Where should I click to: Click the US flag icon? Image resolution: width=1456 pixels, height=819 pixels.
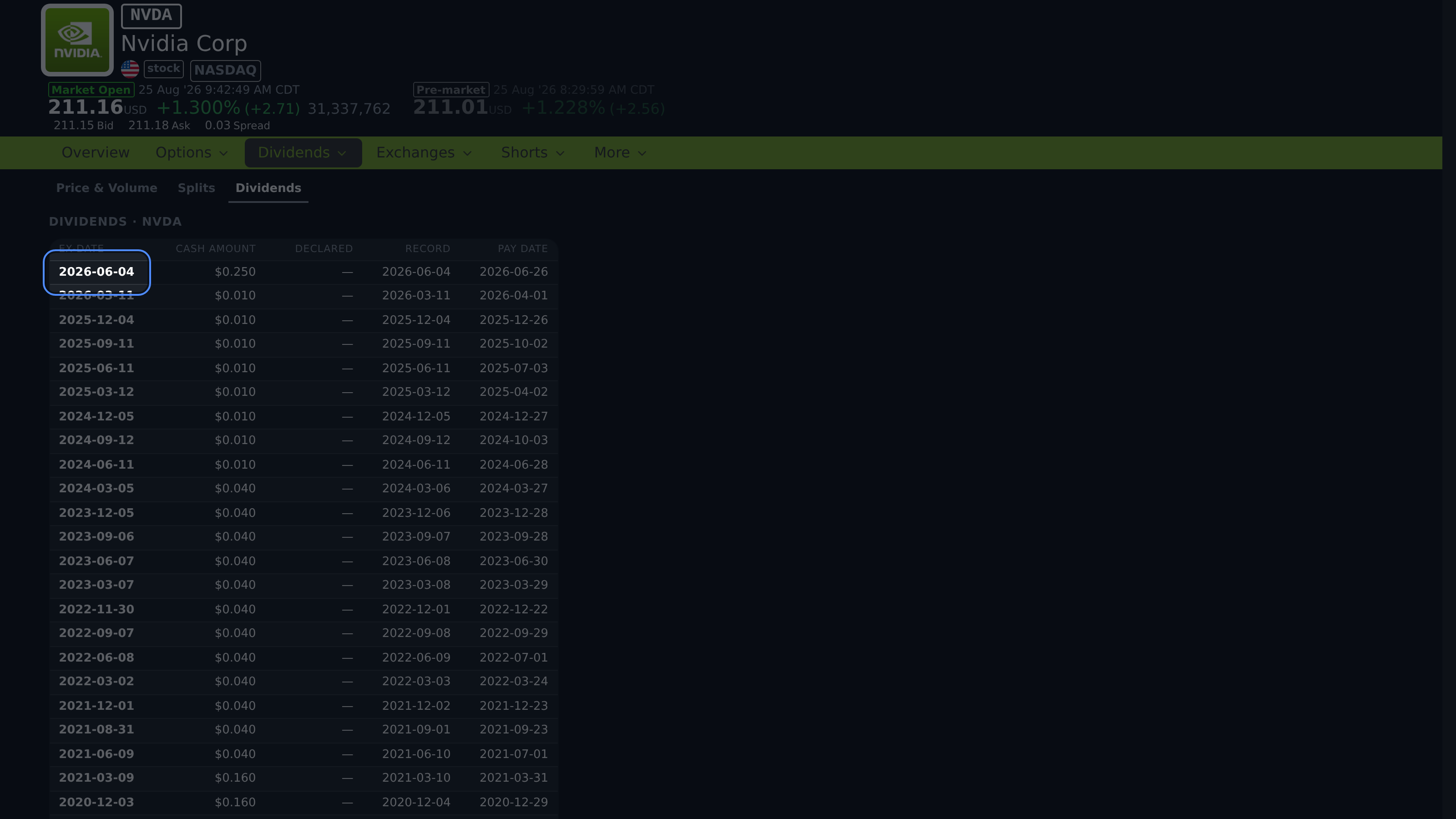tap(130, 69)
